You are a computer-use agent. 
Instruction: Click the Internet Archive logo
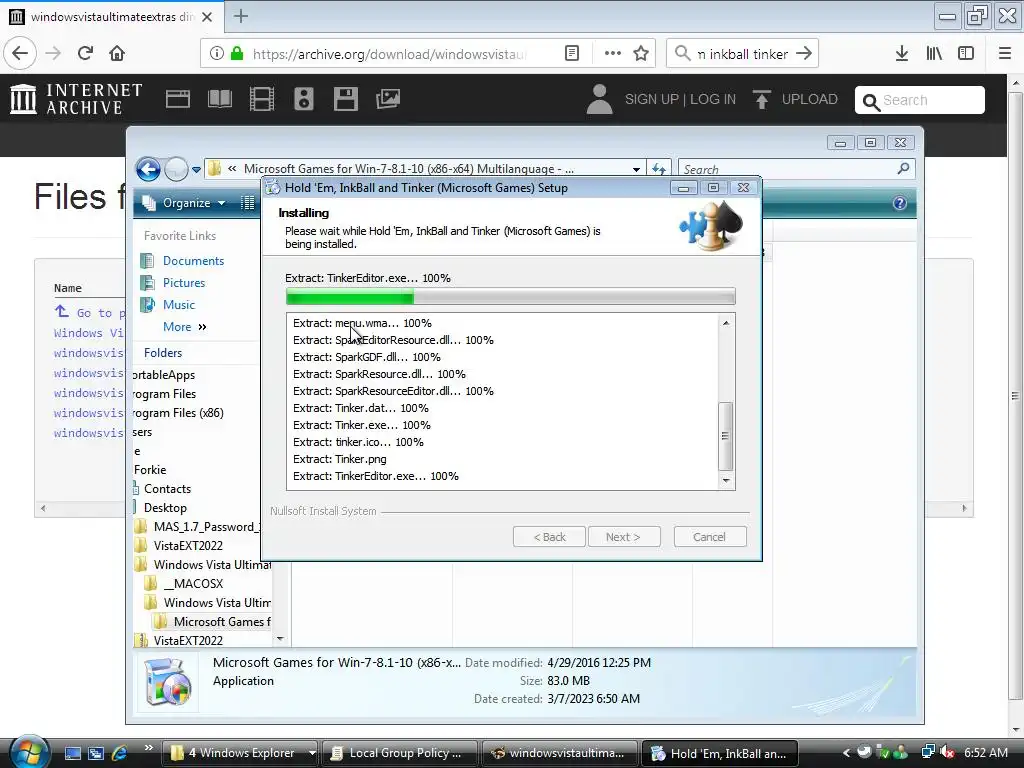pyautogui.click(x=76, y=99)
